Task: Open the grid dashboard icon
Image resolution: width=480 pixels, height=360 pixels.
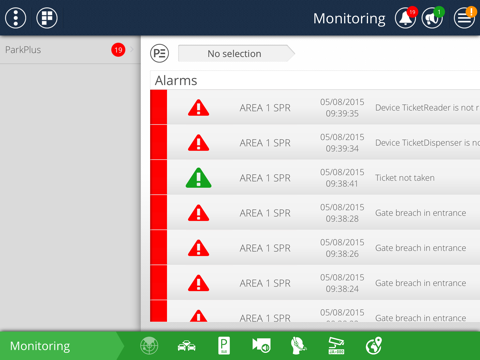Action: click(47, 18)
